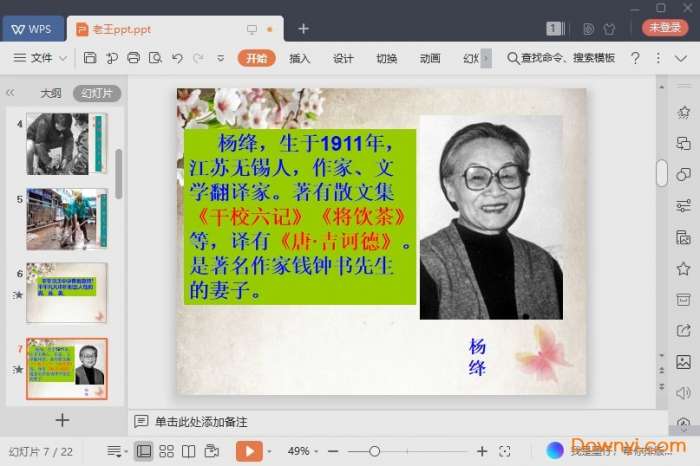Open the properties sliders icon in sidebar
This screenshot has width=700, height=466.
683,205
